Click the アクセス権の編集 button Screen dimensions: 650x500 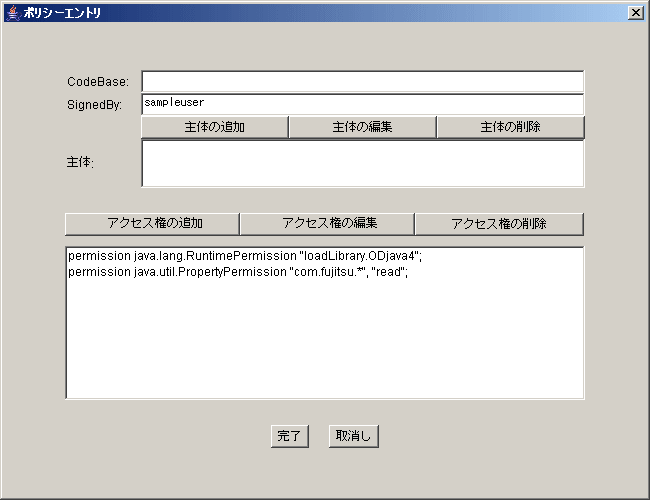pos(327,223)
